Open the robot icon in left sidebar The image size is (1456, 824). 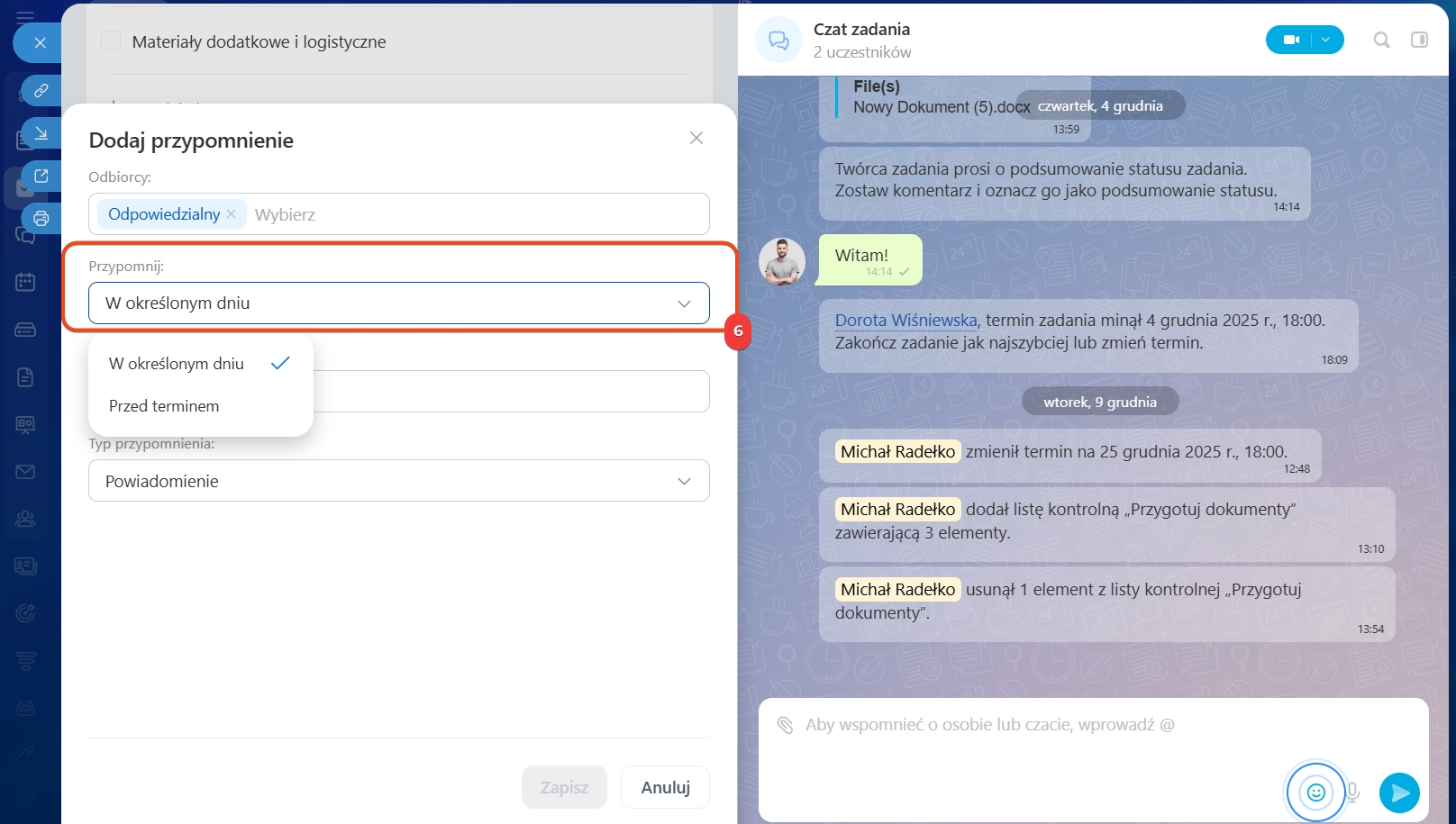(25, 707)
